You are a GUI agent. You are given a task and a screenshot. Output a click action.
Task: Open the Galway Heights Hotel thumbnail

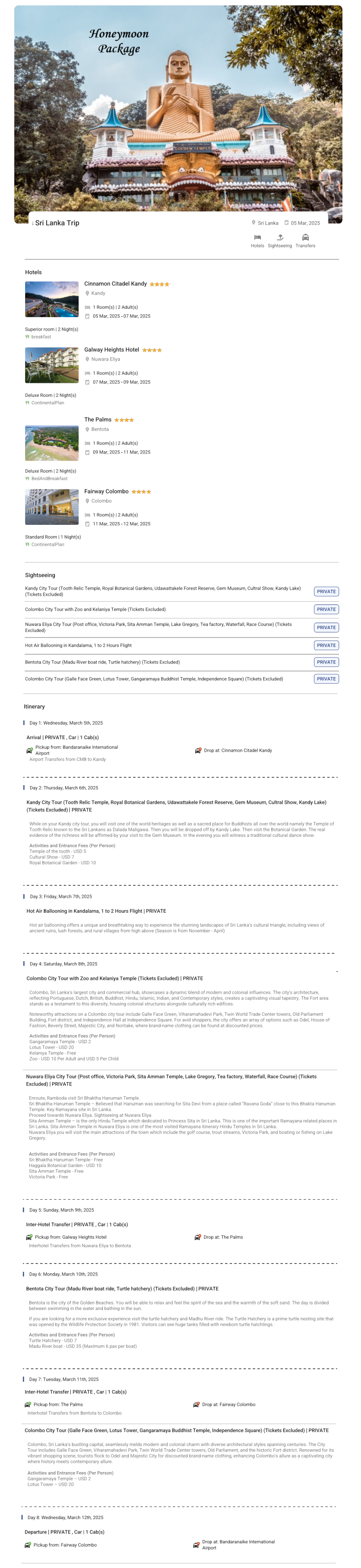(52, 365)
